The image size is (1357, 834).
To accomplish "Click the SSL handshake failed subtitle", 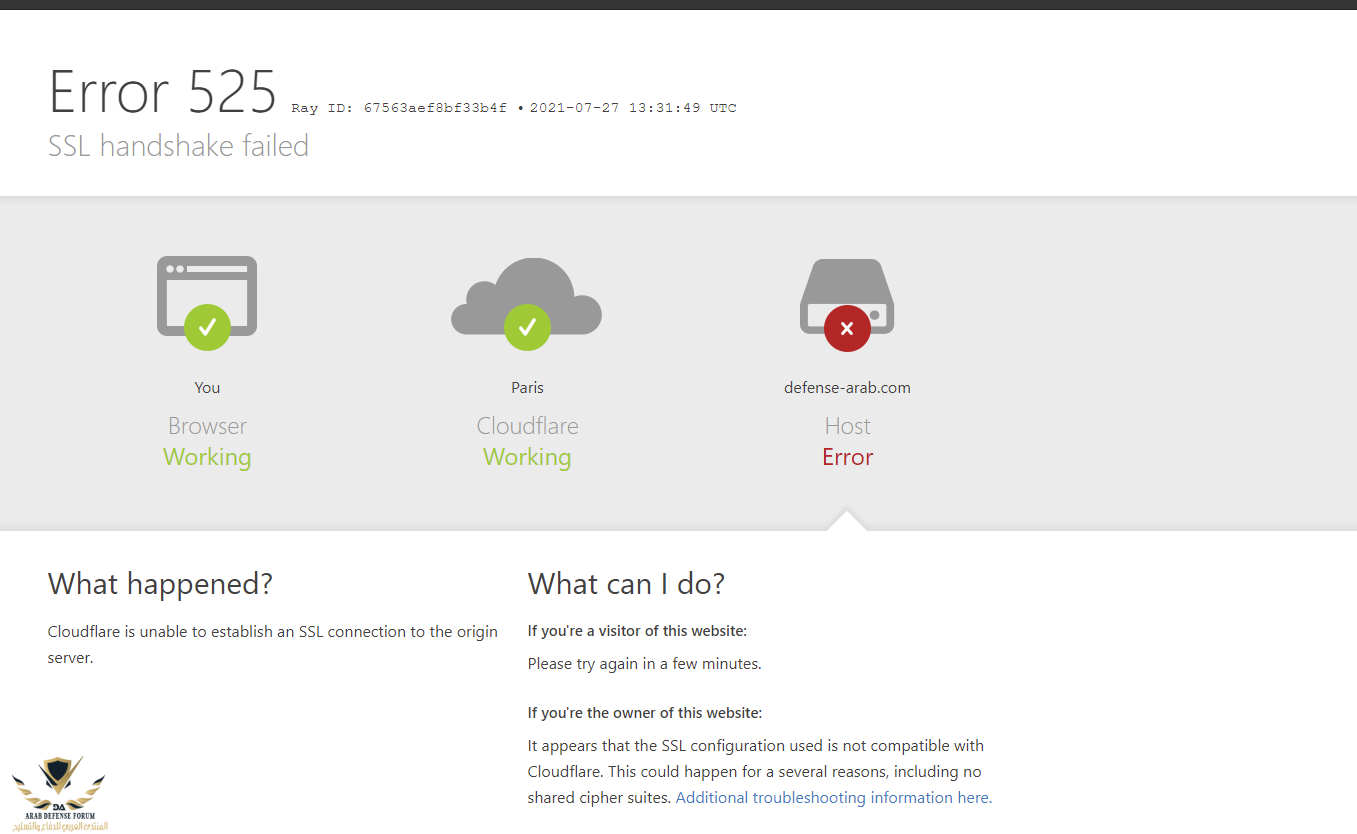I will tap(178, 146).
